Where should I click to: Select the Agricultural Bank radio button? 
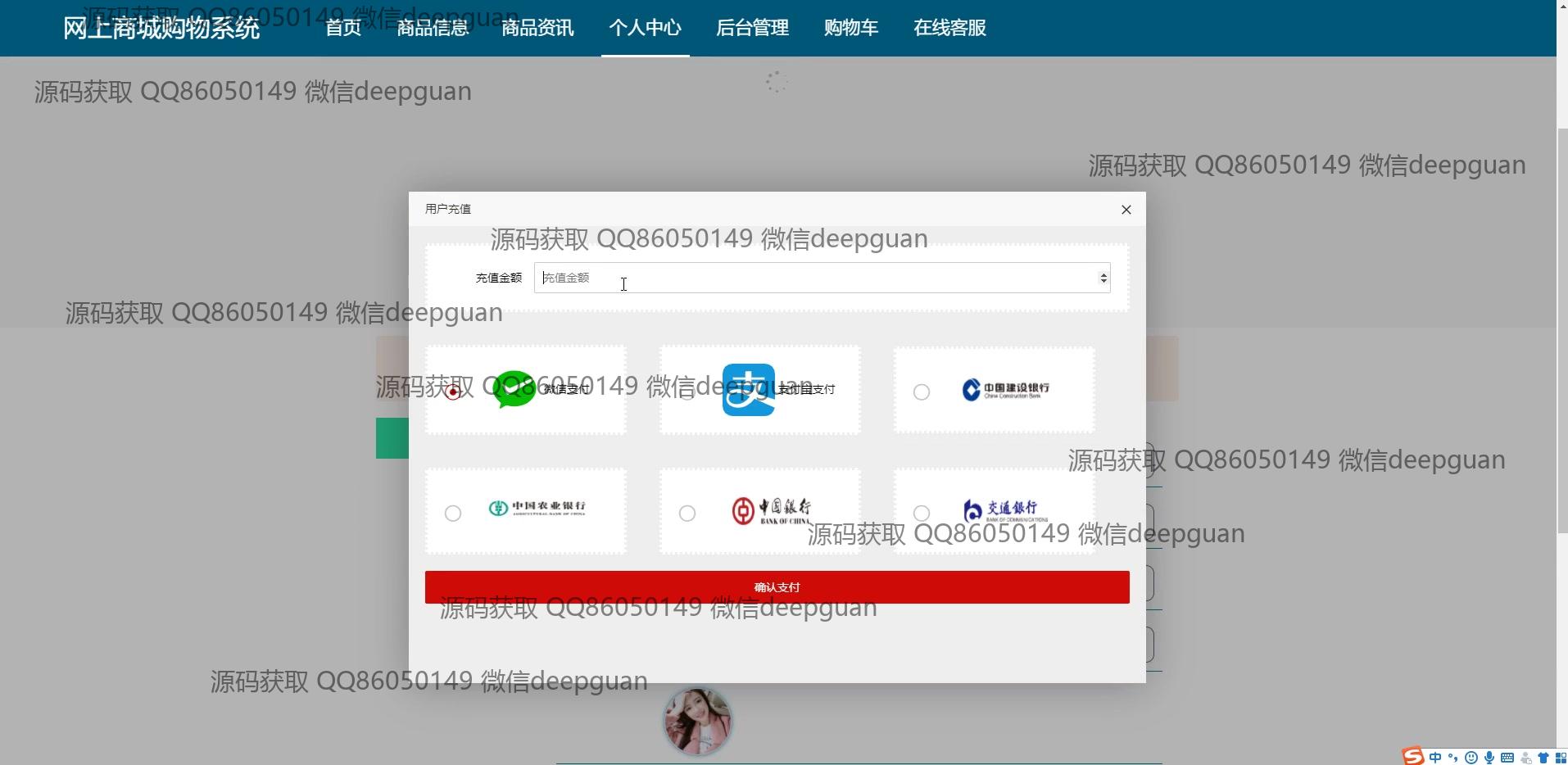[453, 514]
